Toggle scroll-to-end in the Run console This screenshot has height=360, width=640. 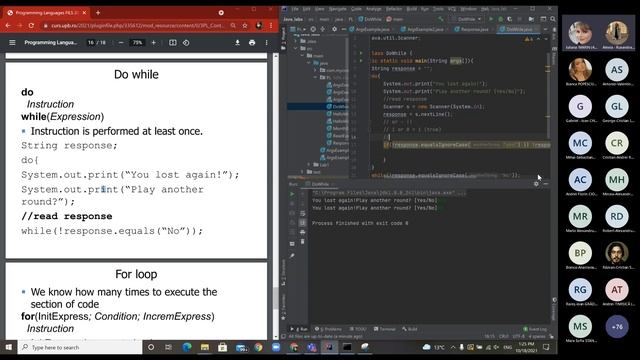[302, 223]
